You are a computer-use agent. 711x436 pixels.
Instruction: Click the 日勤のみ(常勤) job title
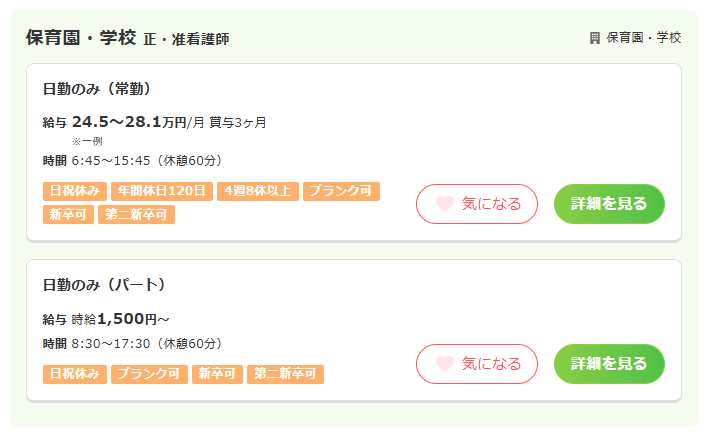pos(97,89)
